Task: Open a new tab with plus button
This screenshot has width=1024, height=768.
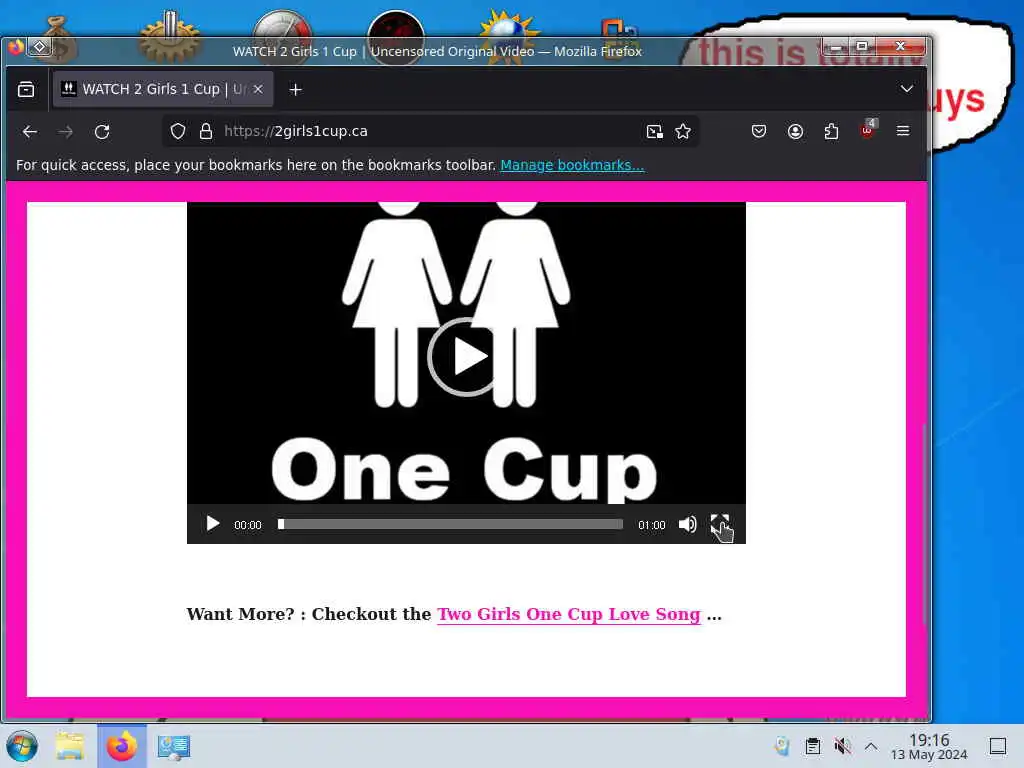Action: coord(295,89)
